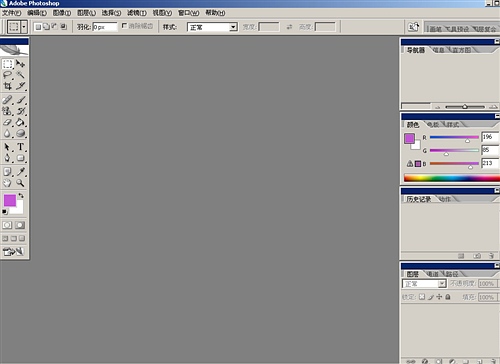Expand the marquee tool preset picker arrow
This screenshot has height=364, width=500.
[24, 27]
